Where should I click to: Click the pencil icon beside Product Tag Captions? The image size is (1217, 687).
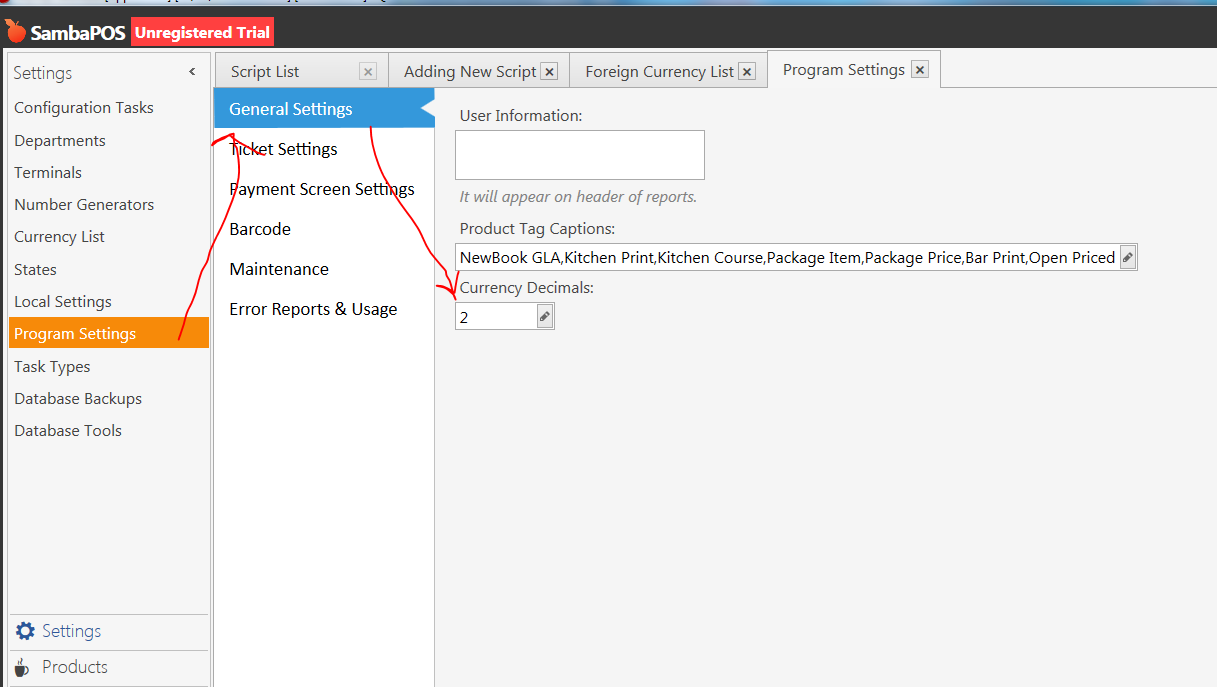[1127, 257]
